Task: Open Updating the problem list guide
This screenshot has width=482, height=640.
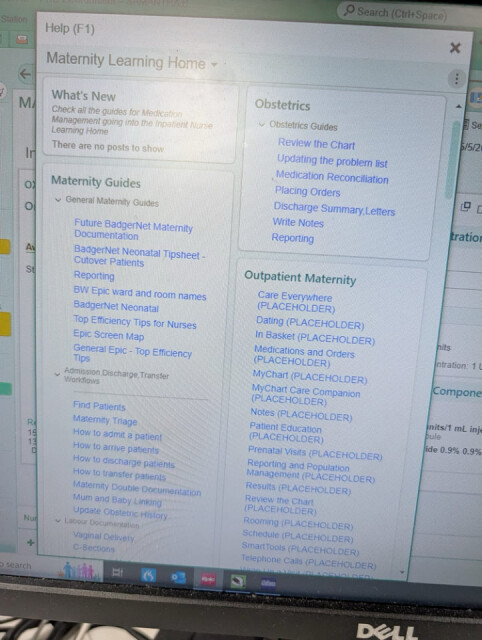Action: [x=332, y=161]
